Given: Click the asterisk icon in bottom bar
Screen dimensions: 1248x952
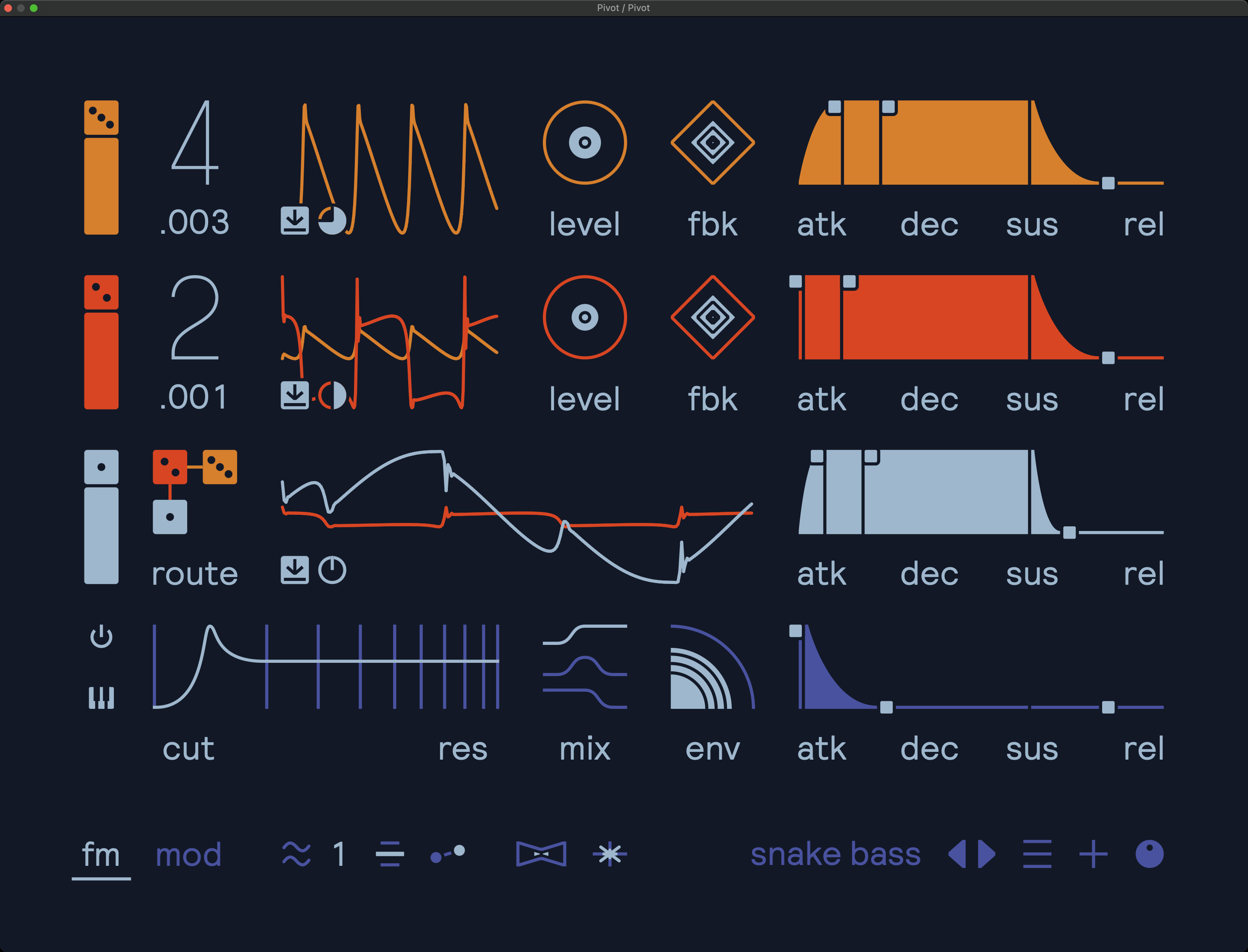Looking at the screenshot, I should [x=609, y=853].
